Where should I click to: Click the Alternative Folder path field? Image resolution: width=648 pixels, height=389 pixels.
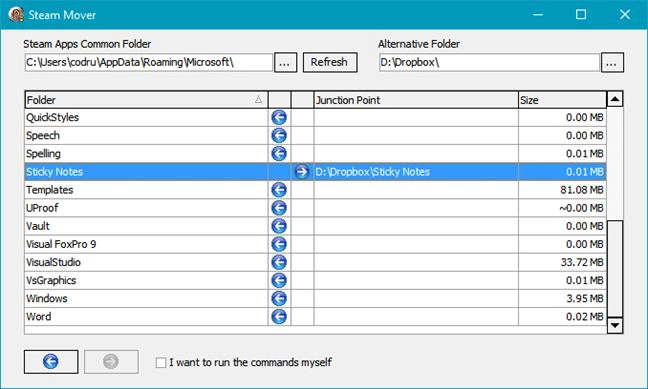pos(489,62)
